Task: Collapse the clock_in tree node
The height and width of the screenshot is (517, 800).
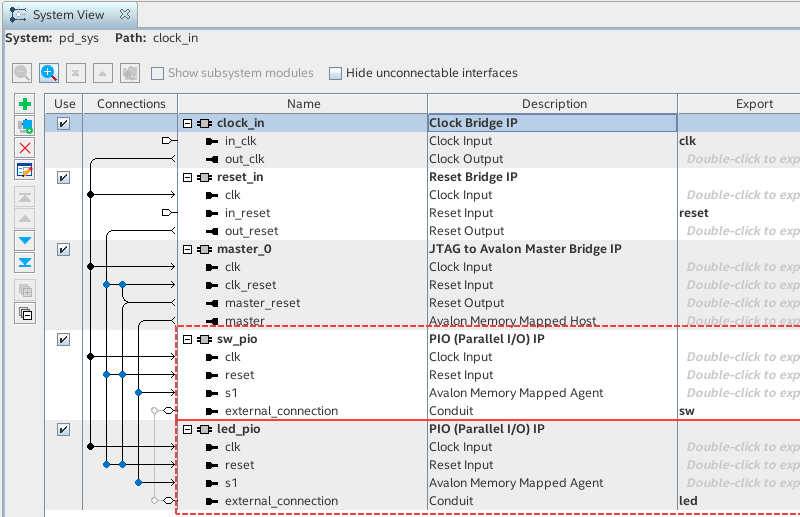Action: point(187,123)
